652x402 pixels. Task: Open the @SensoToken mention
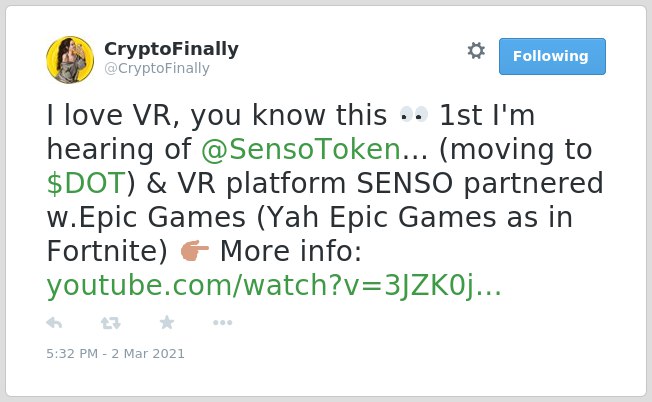click(x=301, y=149)
